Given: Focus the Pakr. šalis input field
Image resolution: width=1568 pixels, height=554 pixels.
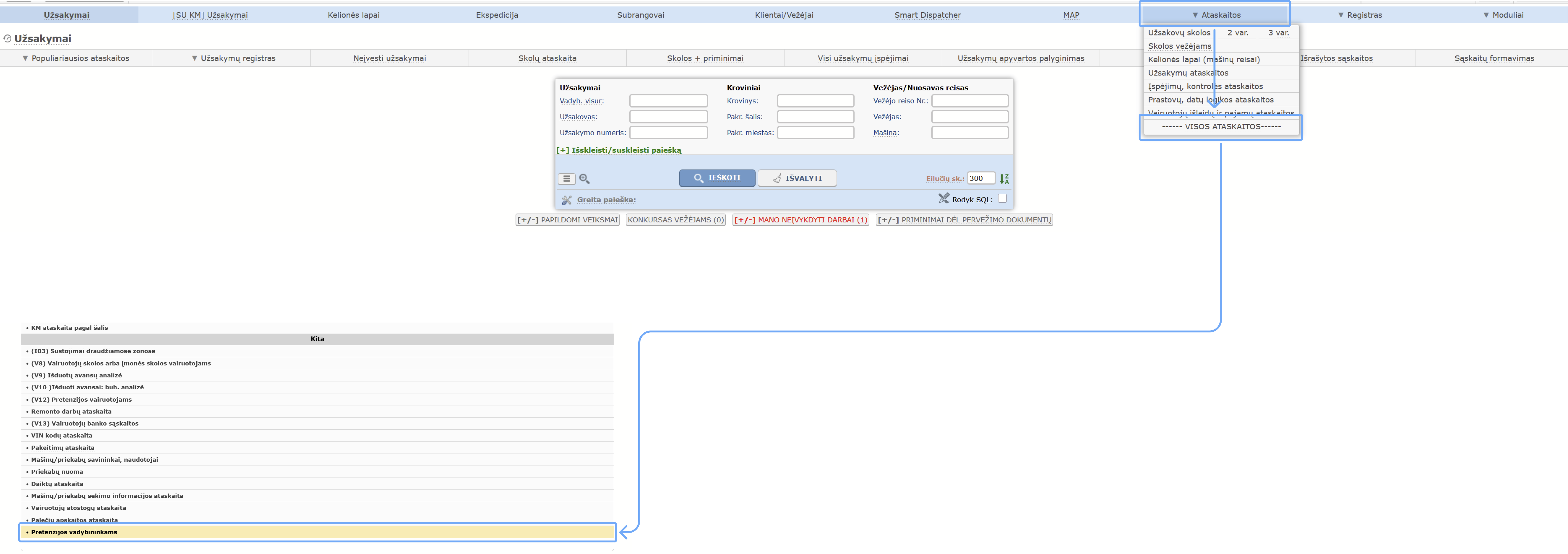Looking at the screenshot, I should [816, 117].
